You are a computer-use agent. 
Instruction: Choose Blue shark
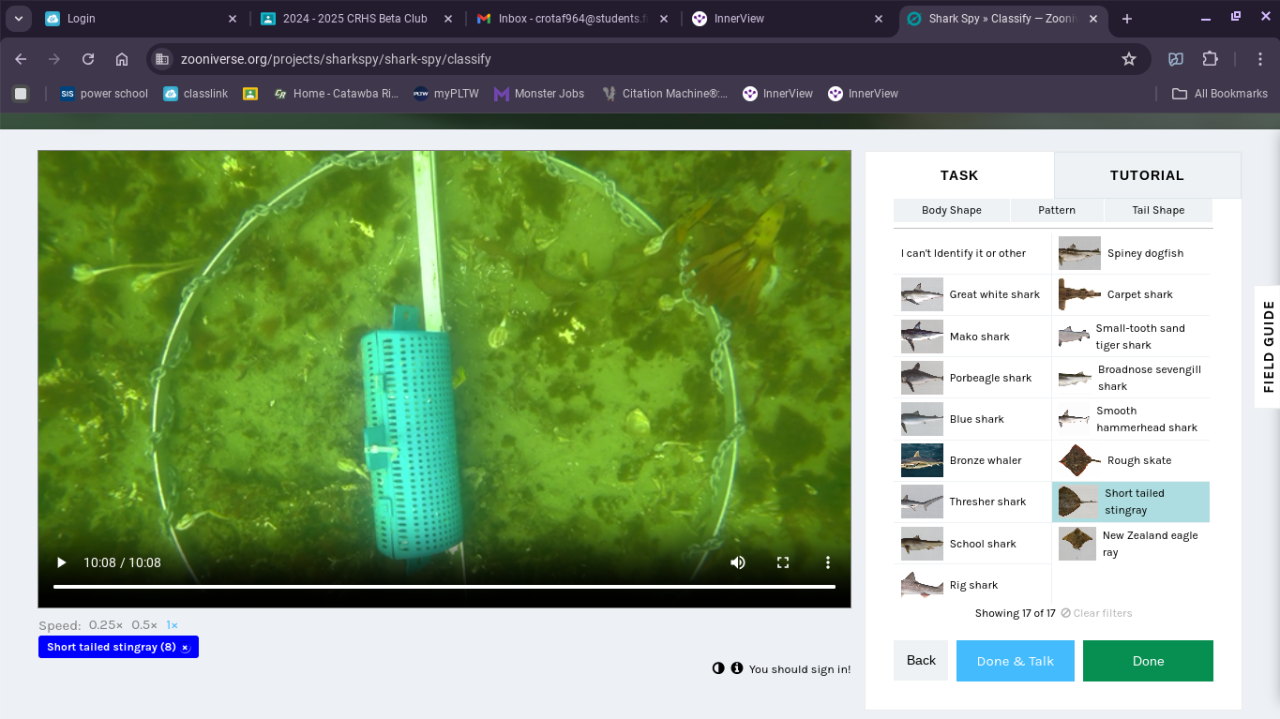pos(972,419)
